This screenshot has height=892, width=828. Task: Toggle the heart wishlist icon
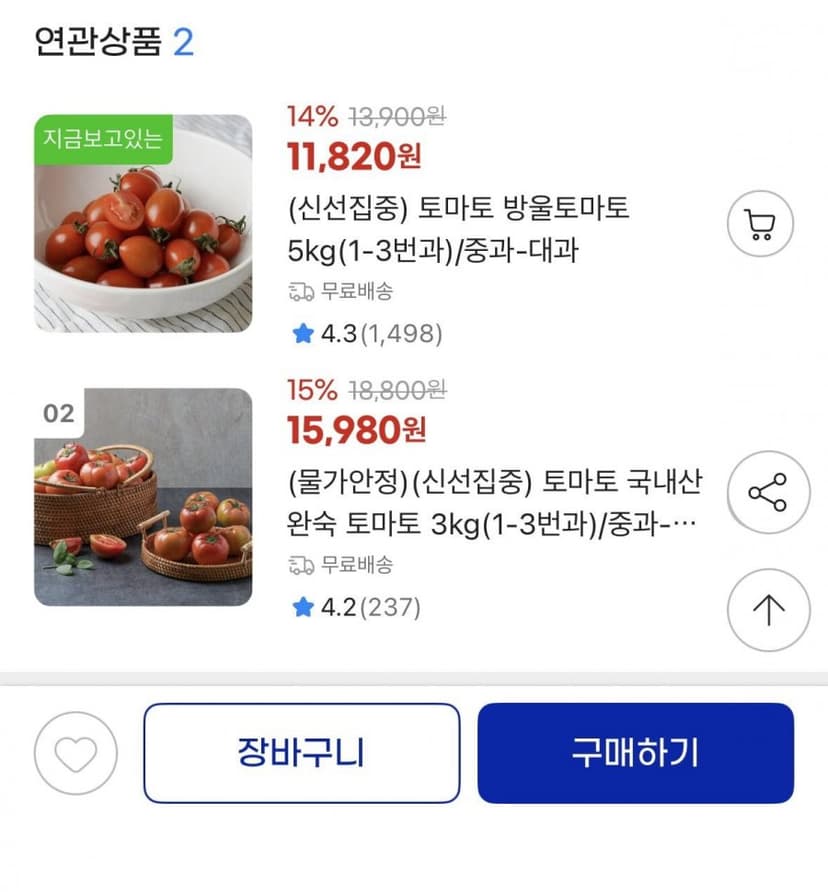76,753
